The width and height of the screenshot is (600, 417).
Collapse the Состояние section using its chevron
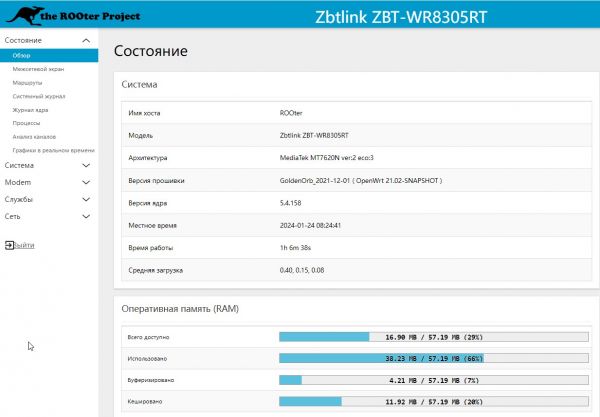coord(86,40)
